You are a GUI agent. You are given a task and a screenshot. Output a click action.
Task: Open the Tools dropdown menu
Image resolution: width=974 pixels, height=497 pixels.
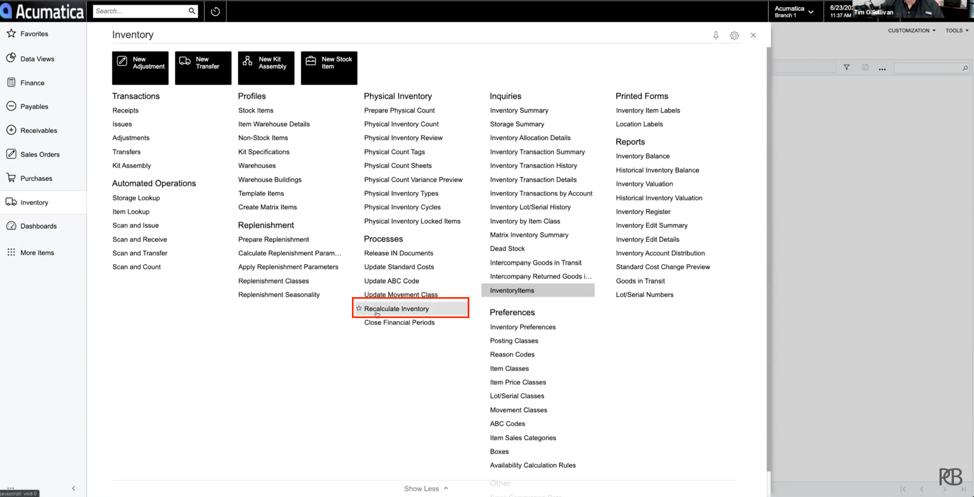pyautogui.click(x=955, y=30)
